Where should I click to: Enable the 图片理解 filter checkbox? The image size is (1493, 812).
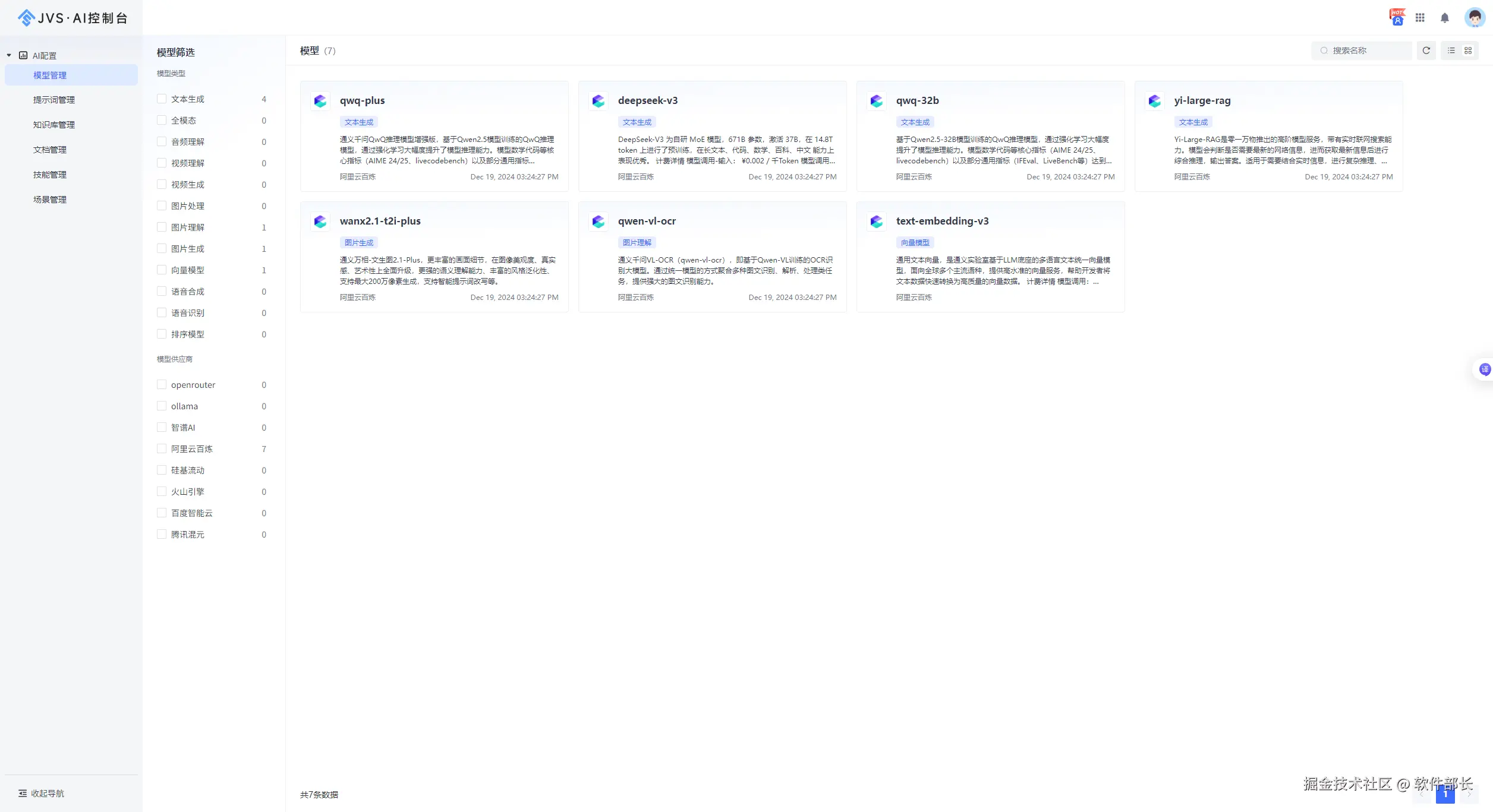click(x=162, y=227)
